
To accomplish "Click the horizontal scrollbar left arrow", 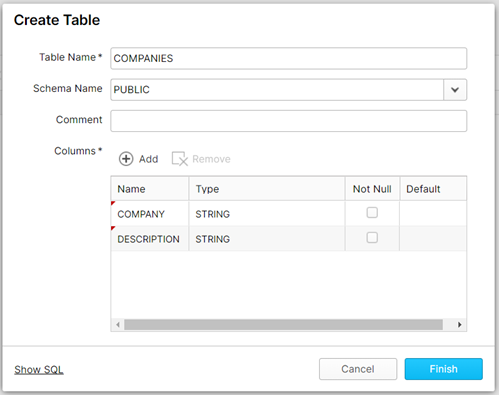I will 118,324.
